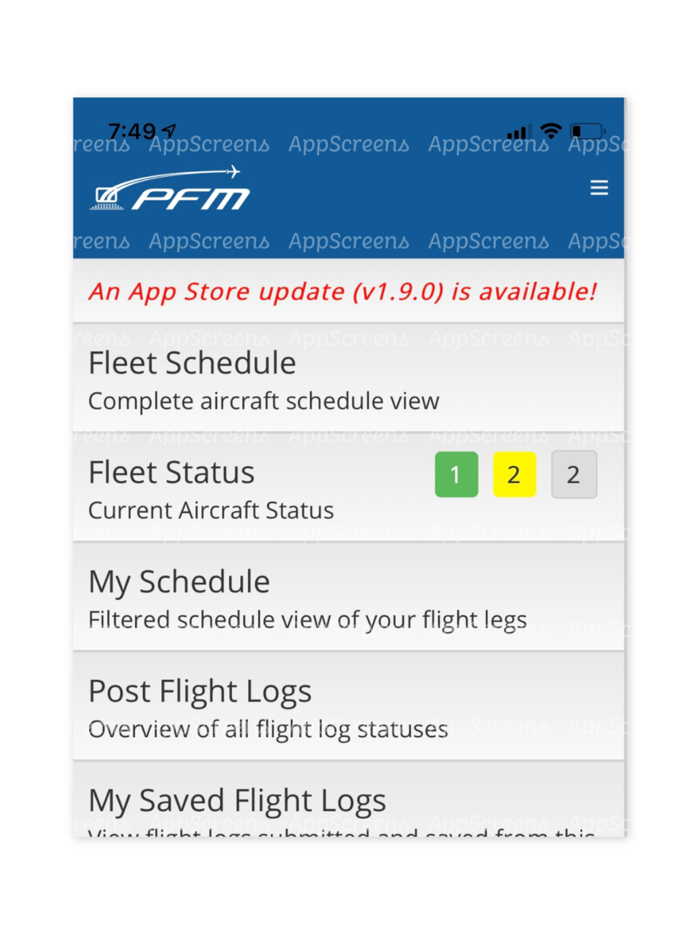Viewport: 700px width, 934px height.
Task: Click the App Store update notification banner
Action: pos(343,292)
